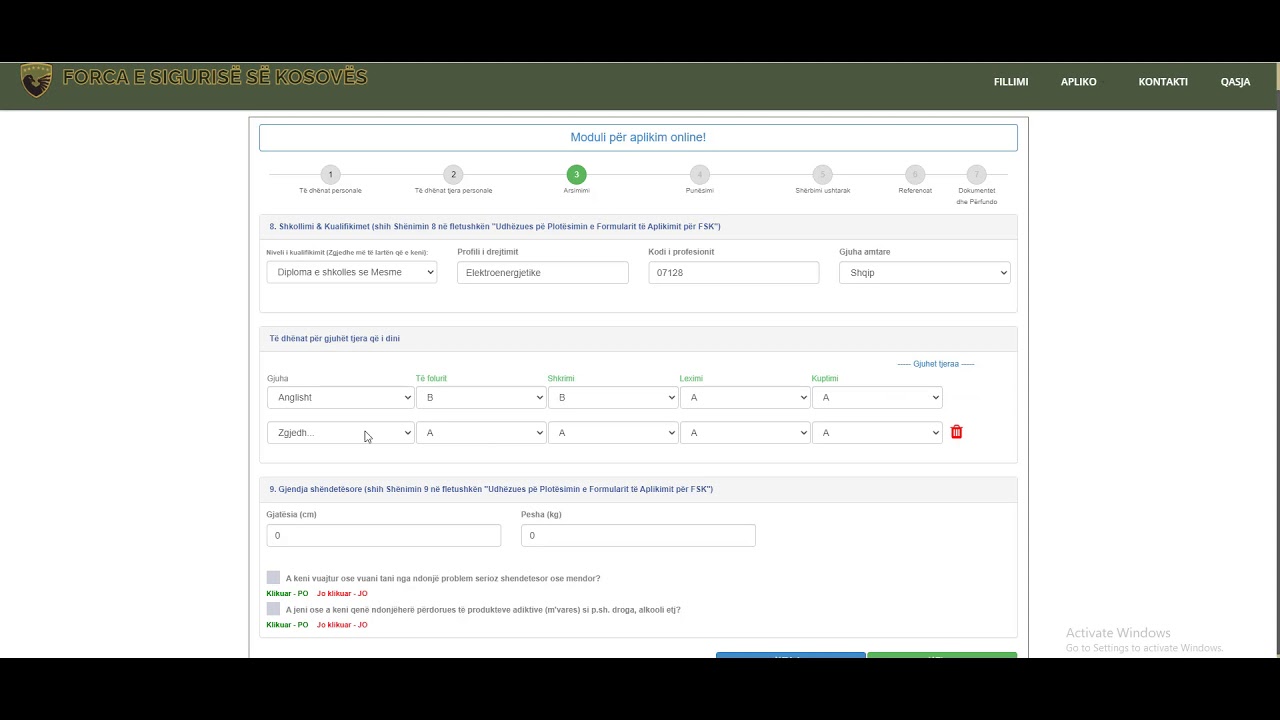Viewport: 1280px width, 720px height.
Task: Click the Moduli për aplikim online banner
Action: pyautogui.click(x=638, y=137)
